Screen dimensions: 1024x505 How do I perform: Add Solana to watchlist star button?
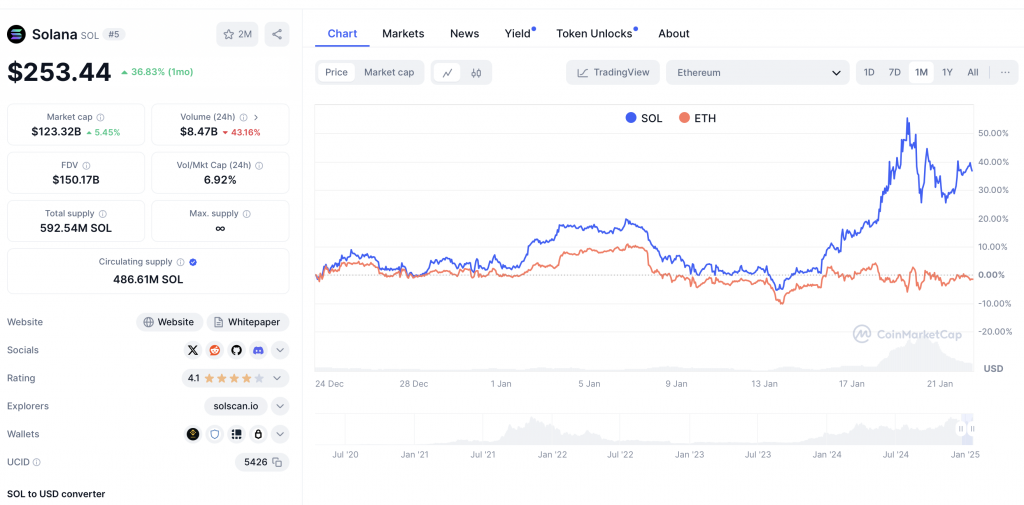point(238,34)
